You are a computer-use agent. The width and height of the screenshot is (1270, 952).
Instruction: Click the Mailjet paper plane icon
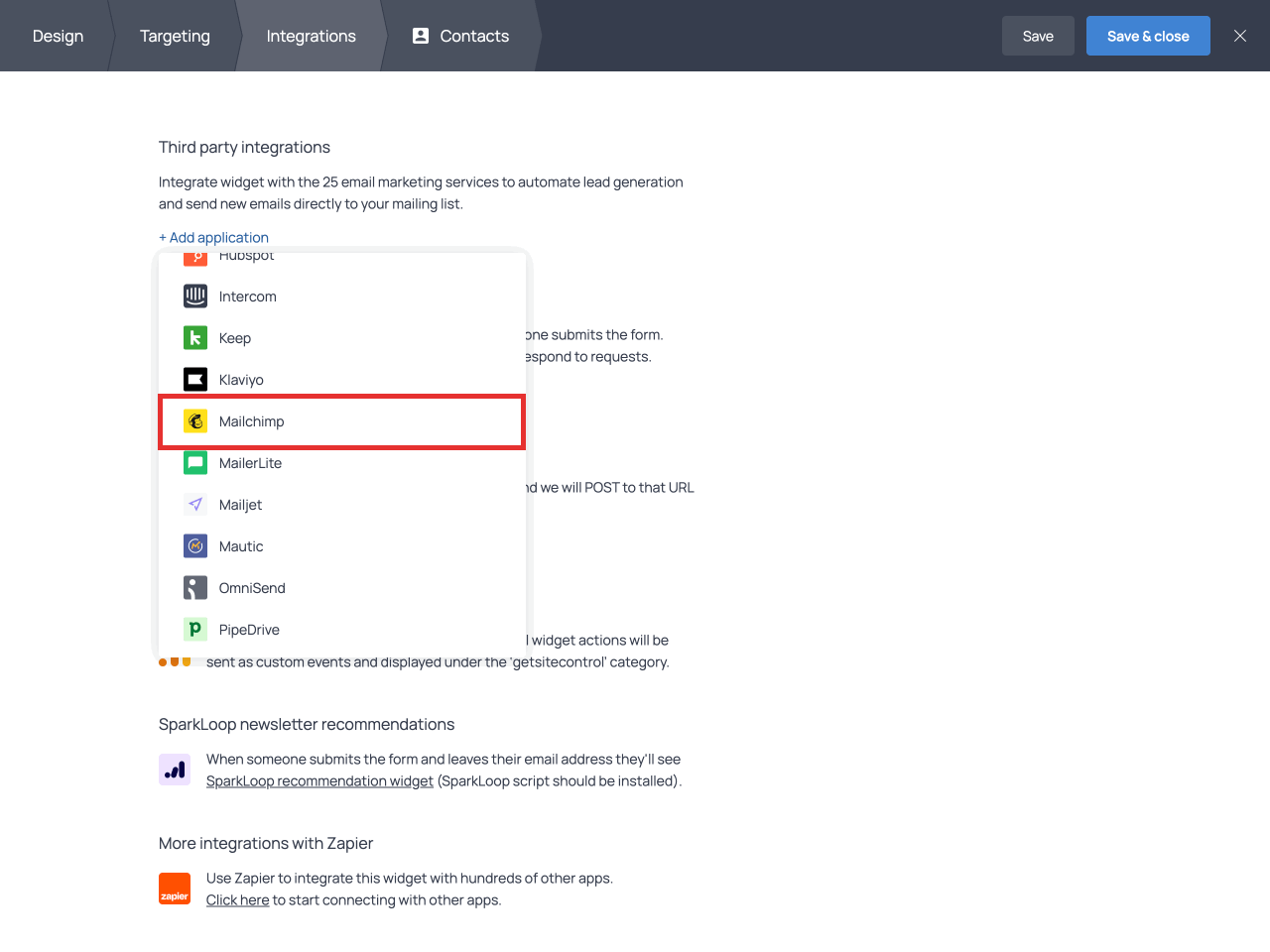point(195,505)
